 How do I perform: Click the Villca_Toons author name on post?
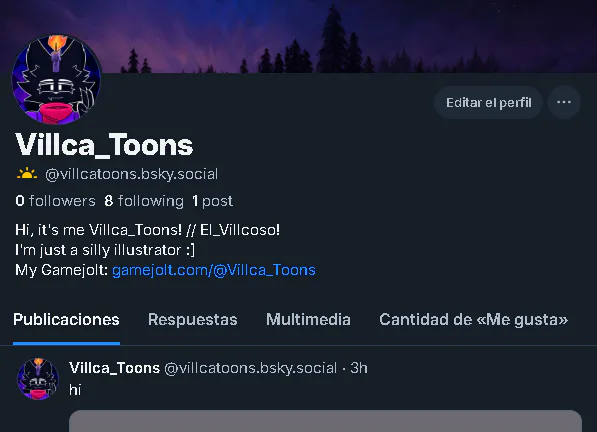[114, 368]
